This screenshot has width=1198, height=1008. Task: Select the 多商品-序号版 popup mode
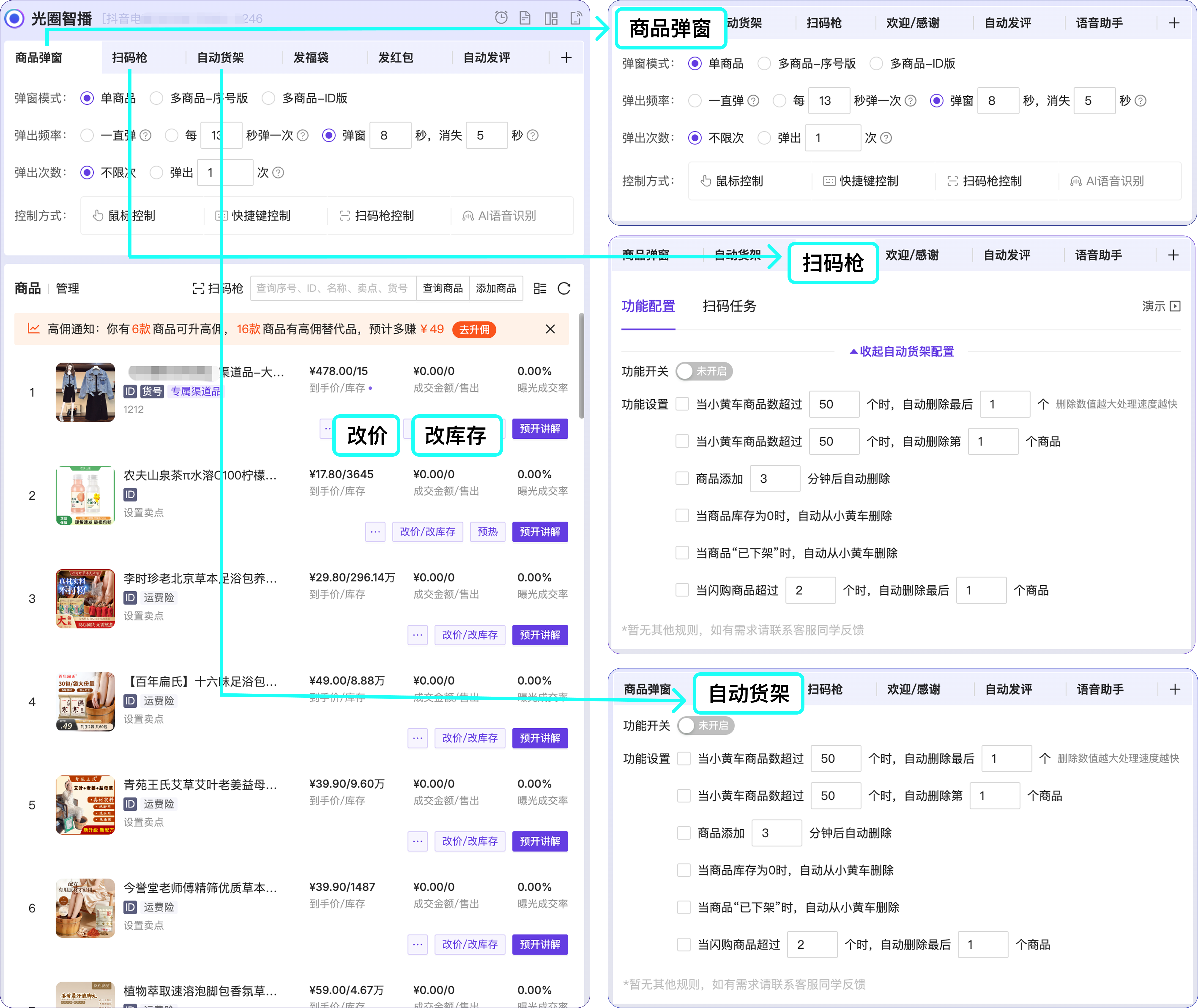click(x=157, y=98)
